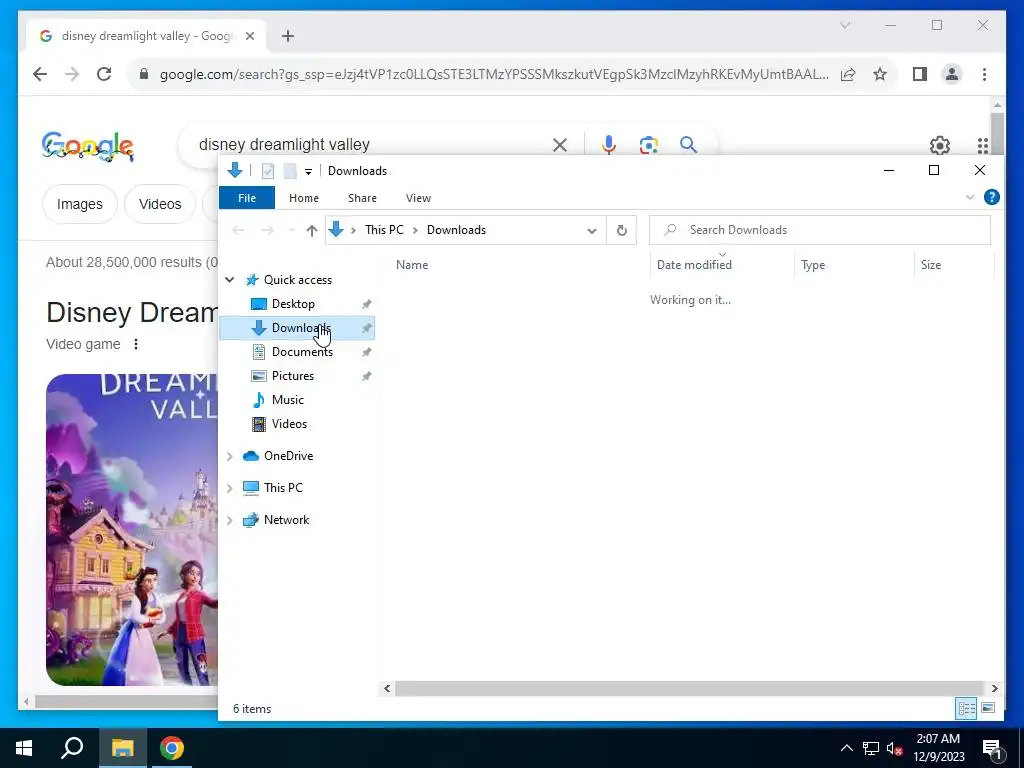Image resolution: width=1024 pixels, height=768 pixels.
Task: Expand the Network tree node
Action: pyautogui.click(x=229, y=520)
